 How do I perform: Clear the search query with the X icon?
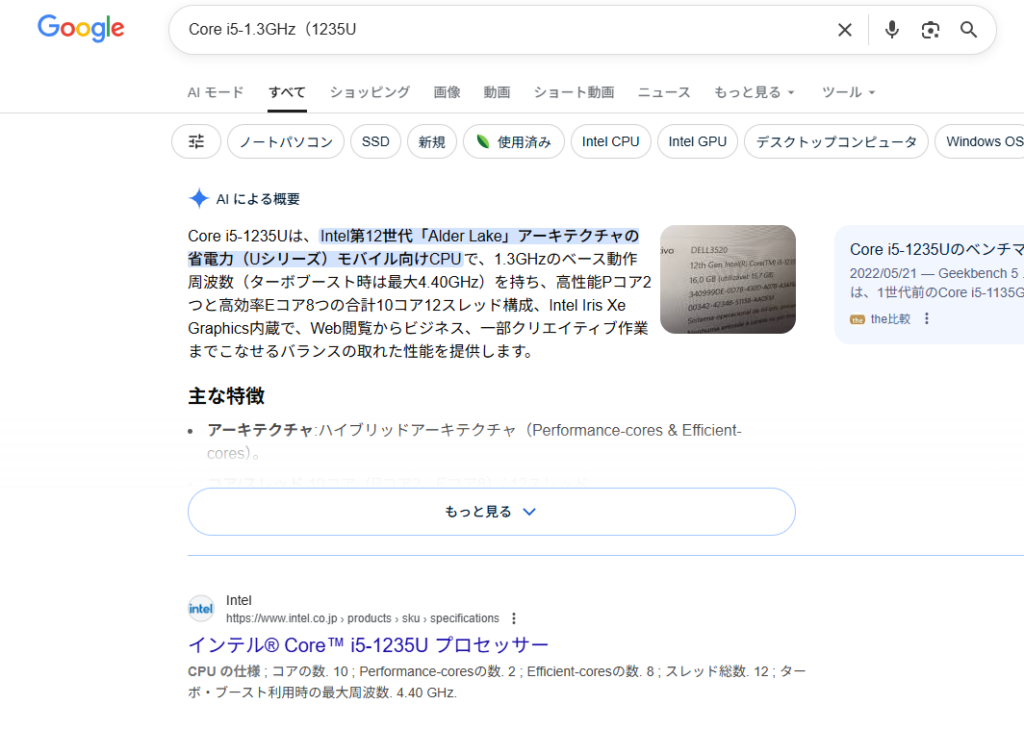(844, 30)
